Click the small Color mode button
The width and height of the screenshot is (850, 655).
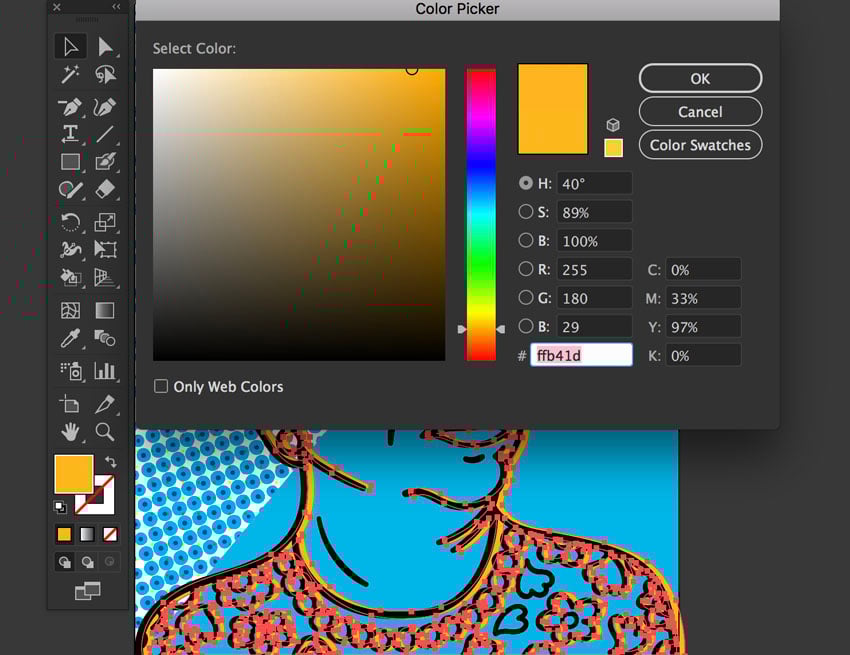pos(65,535)
